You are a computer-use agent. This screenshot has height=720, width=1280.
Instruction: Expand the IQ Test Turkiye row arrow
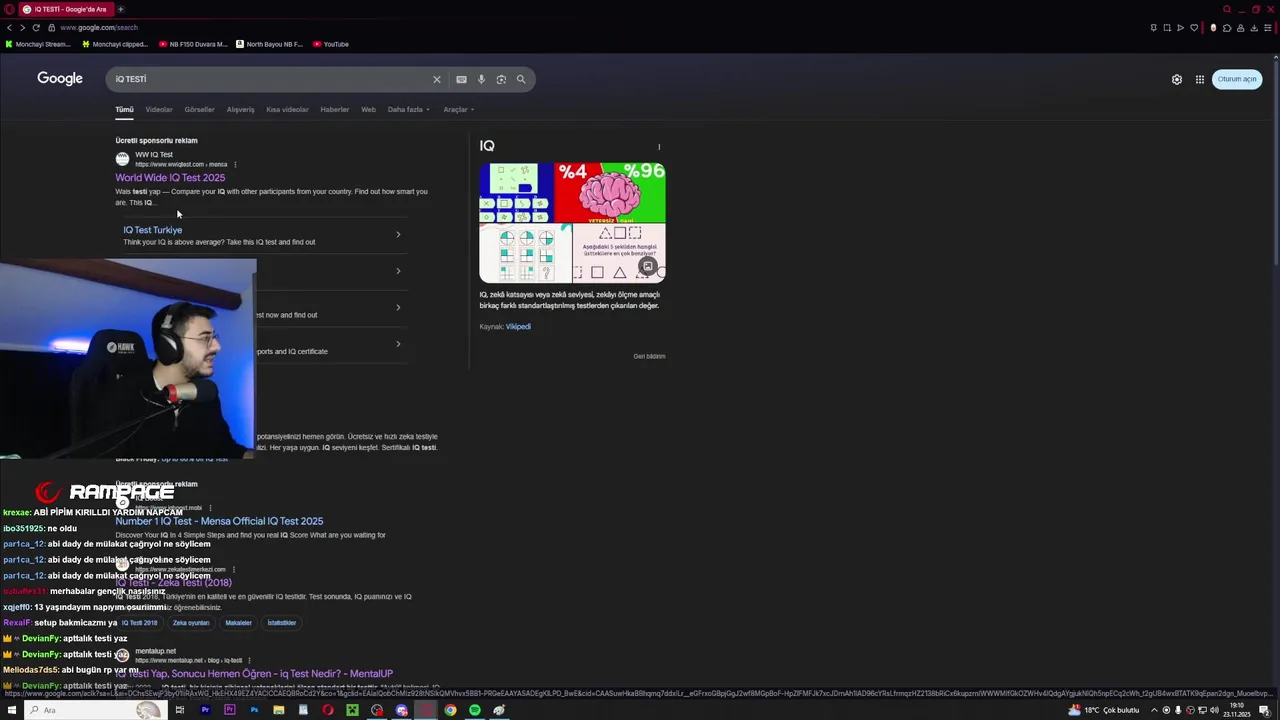click(x=398, y=235)
